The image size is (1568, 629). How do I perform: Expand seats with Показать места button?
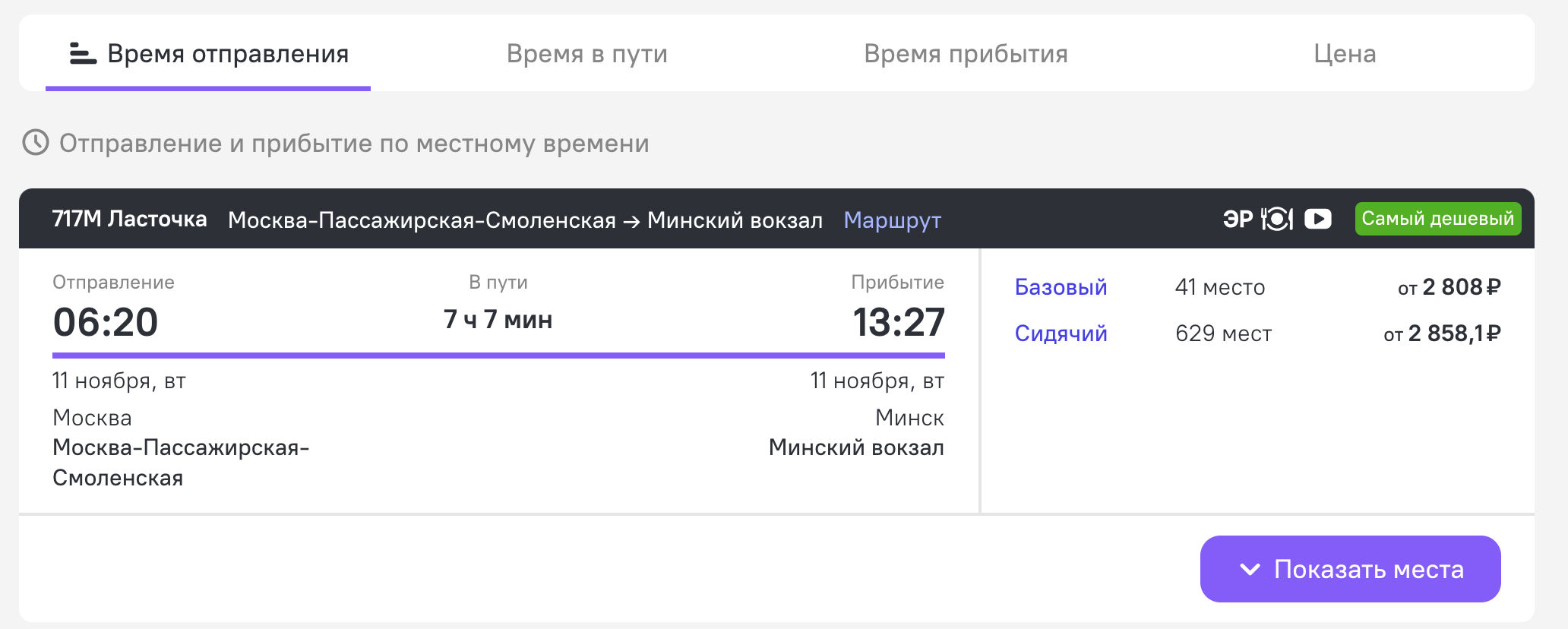1350,569
